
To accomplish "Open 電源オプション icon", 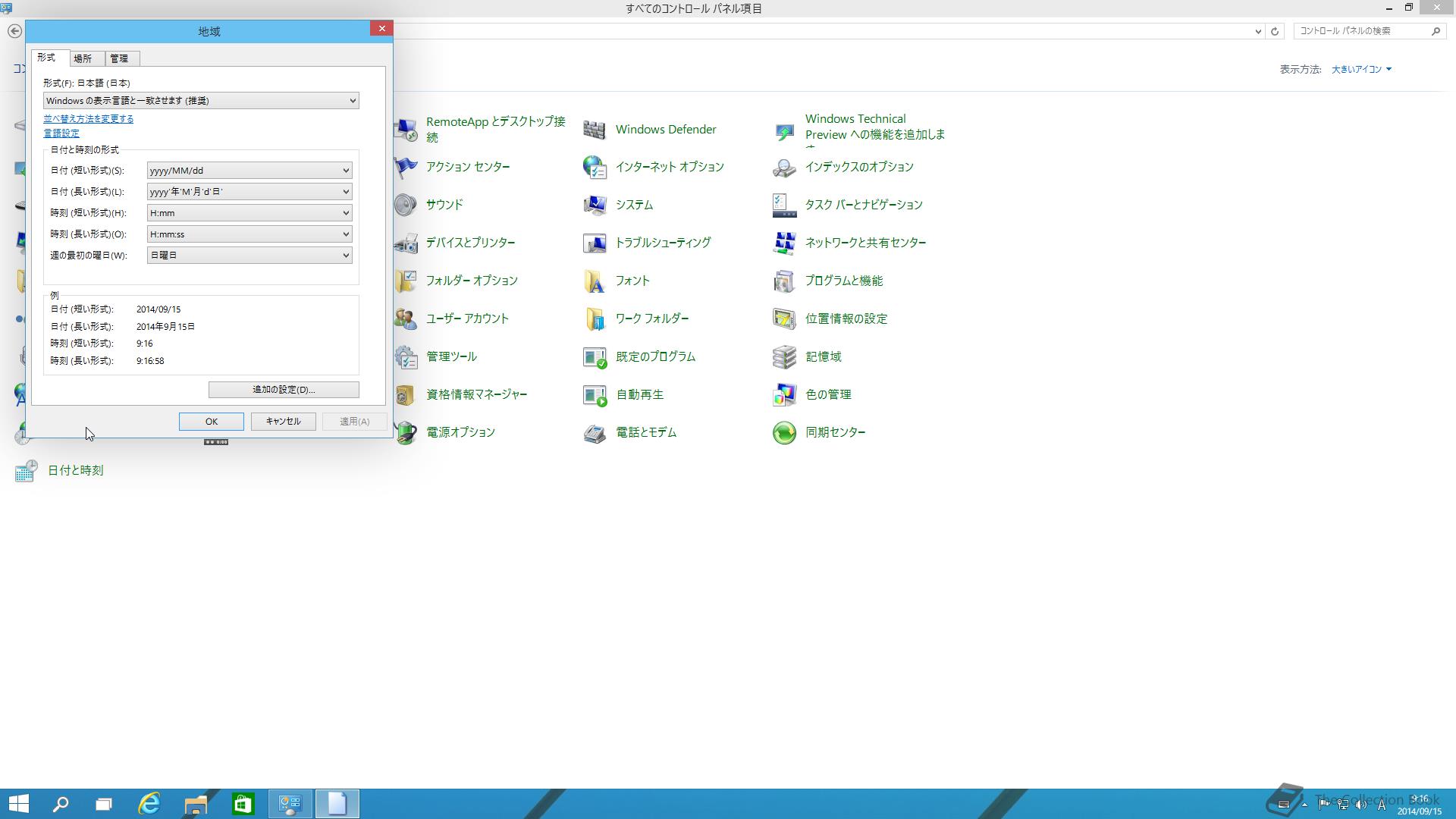I will (x=406, y=433).
